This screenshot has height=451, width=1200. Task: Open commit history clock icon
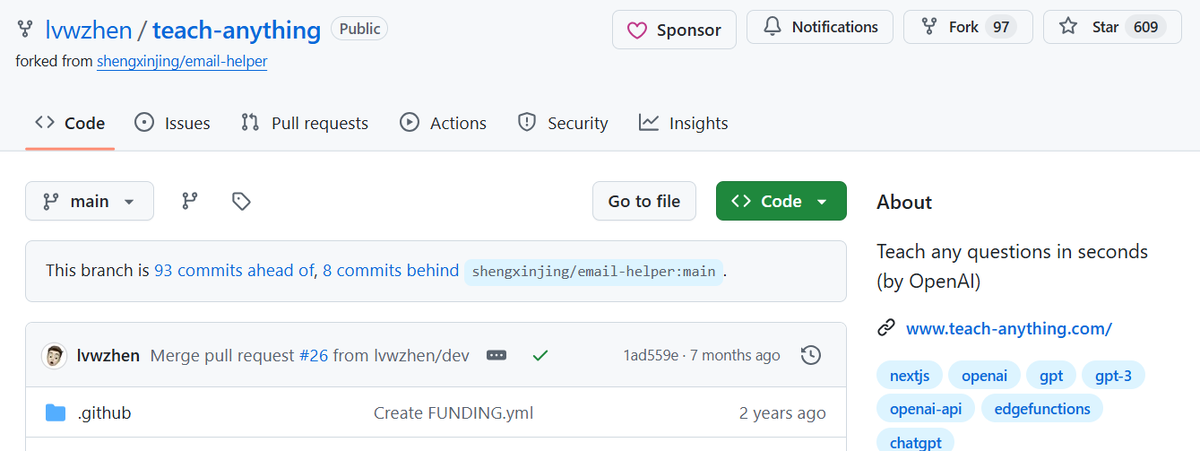pos(812,355)
